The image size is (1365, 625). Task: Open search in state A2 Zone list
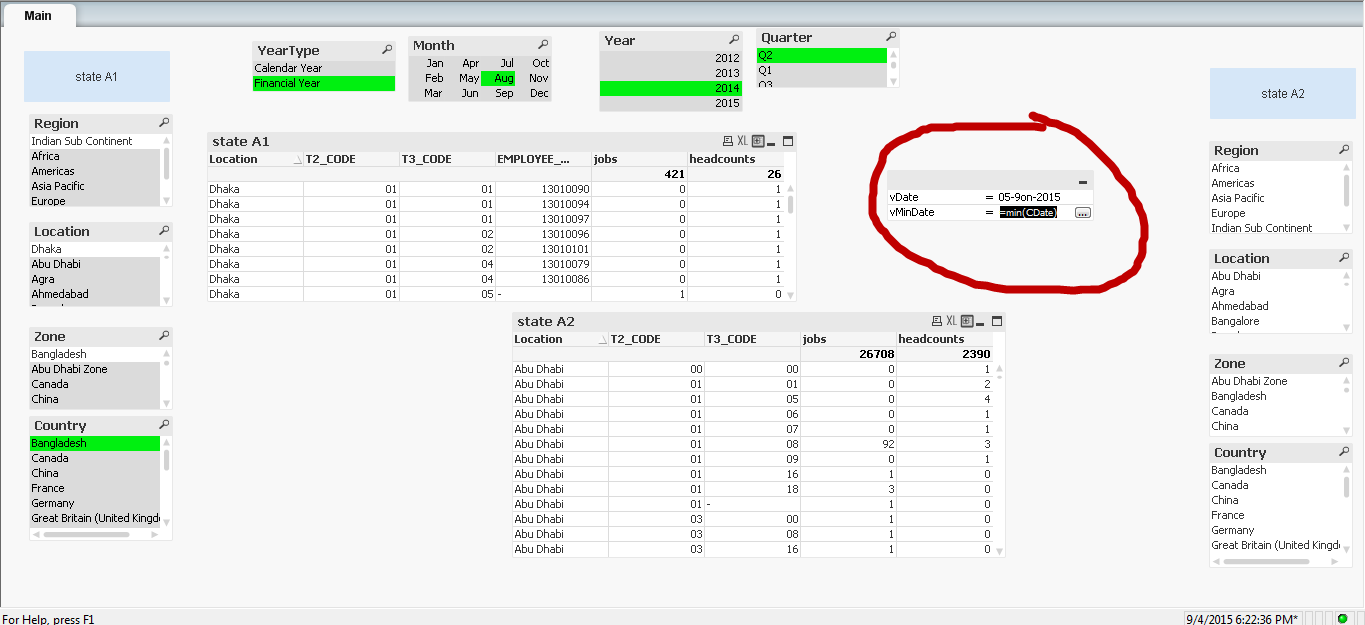coord(1344,363)
